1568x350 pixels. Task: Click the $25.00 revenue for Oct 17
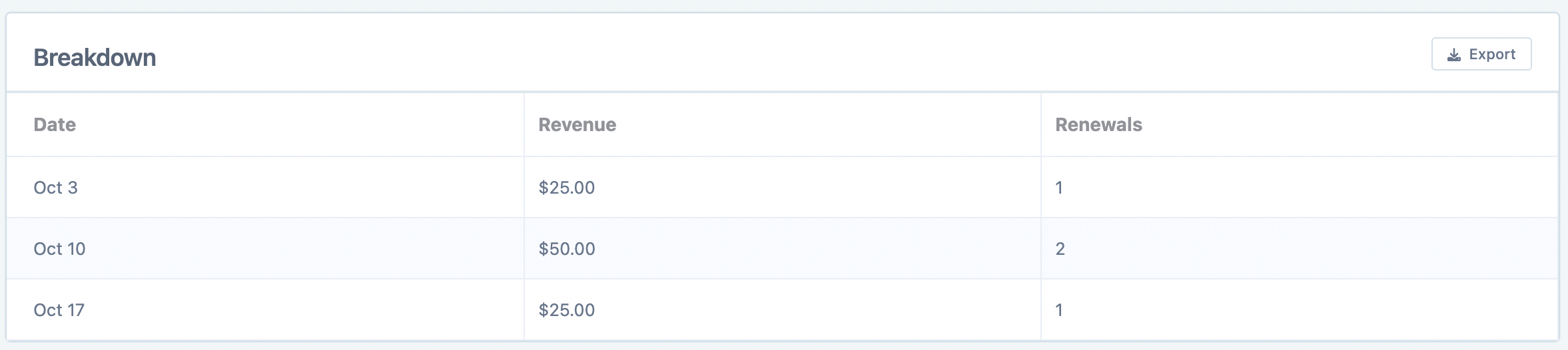point(566,310)
